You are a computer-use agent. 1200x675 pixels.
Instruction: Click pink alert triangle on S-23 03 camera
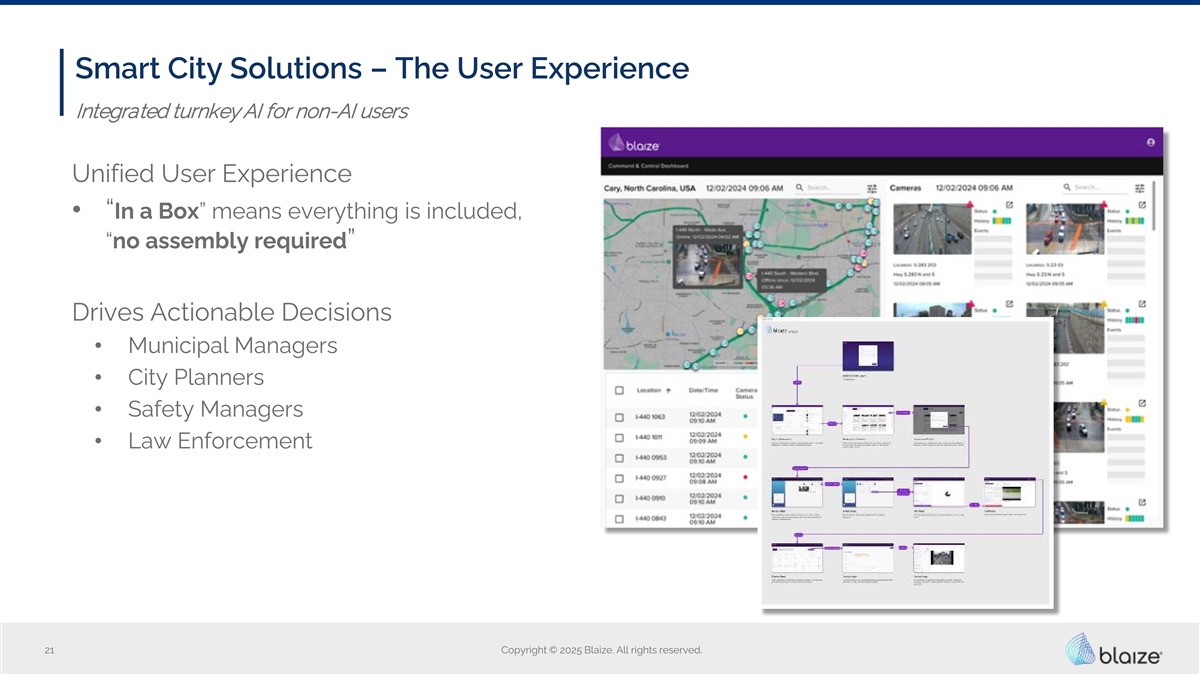[x=1103, y=205]
